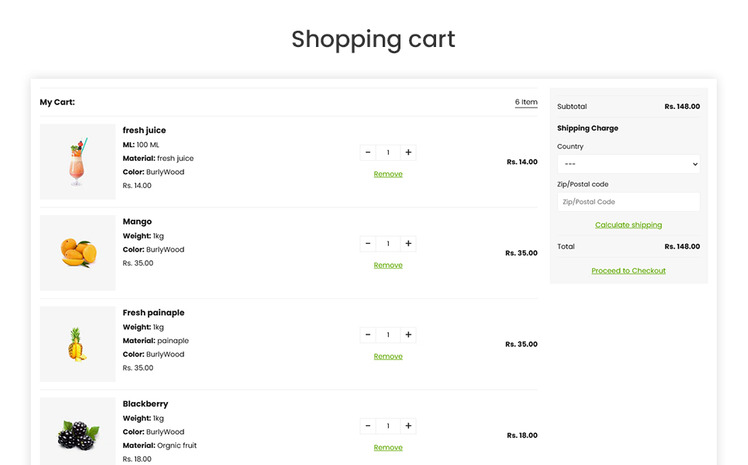Click the Subtotal Rs. 148.00 amount
Screen dimensions: 748x465
682,106
